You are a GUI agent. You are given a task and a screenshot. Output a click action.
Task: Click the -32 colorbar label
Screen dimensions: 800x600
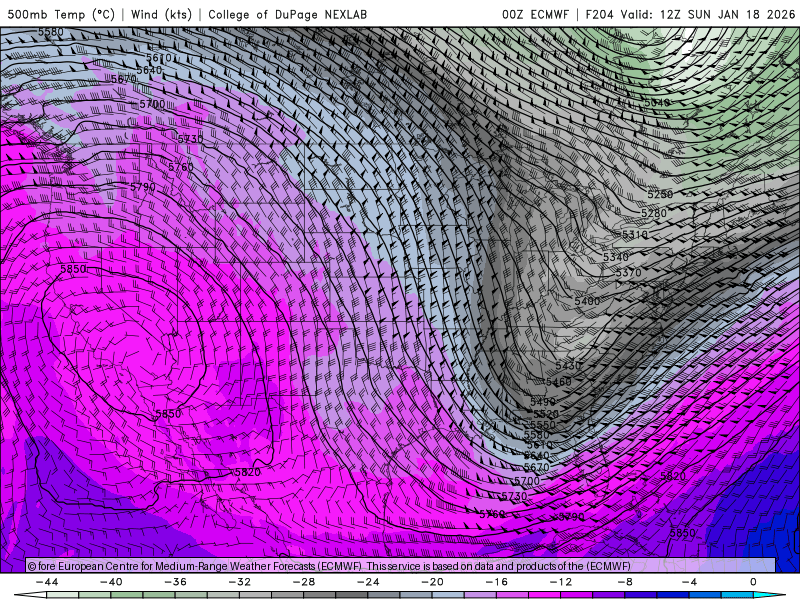click(240, 582)
